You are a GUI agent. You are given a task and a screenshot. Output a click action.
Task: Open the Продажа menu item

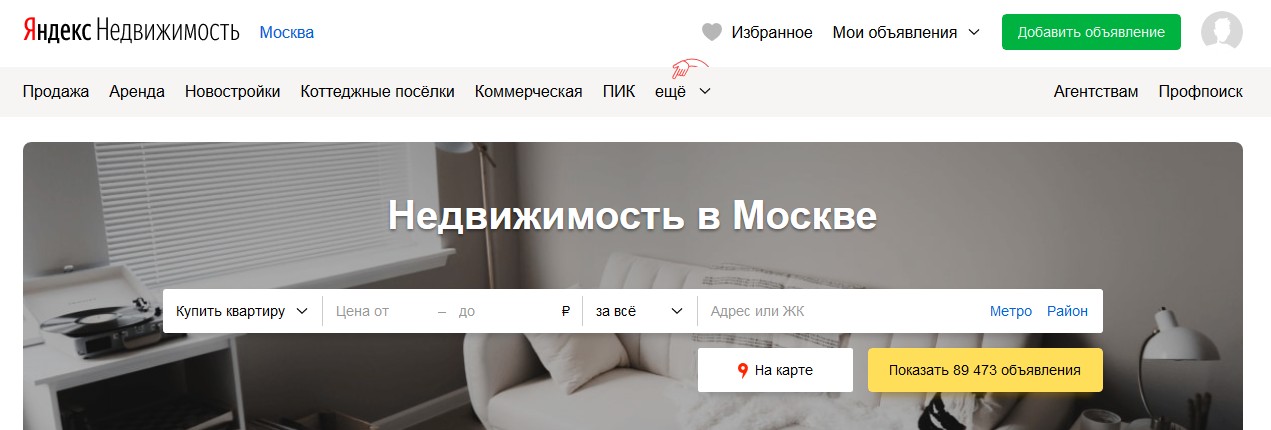click(56, 91)
